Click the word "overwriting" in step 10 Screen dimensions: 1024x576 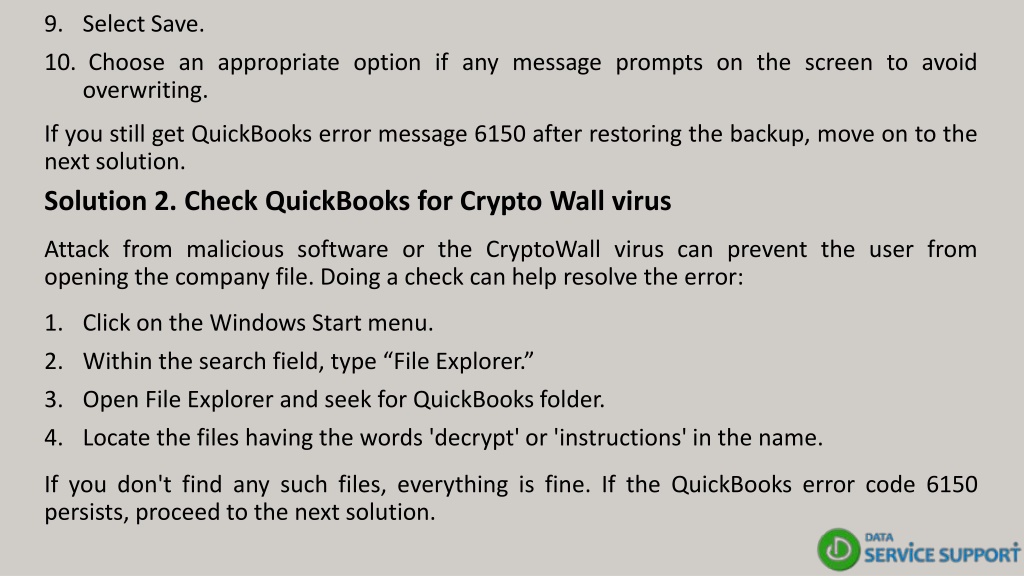point(142,90)
